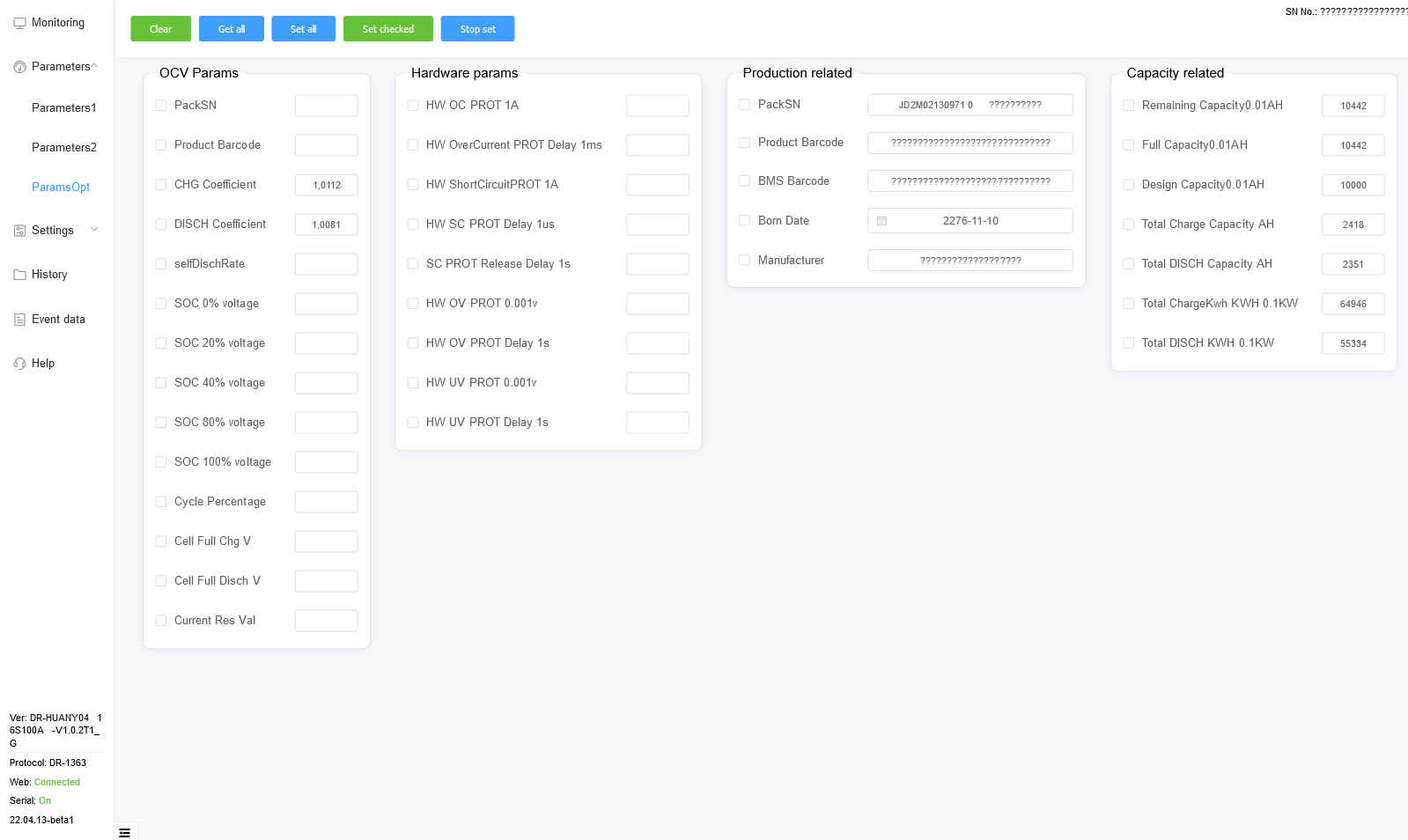Go to the Monitoring page
Viewport: 1408px width, 840px height.
click(x=58, y=23)
